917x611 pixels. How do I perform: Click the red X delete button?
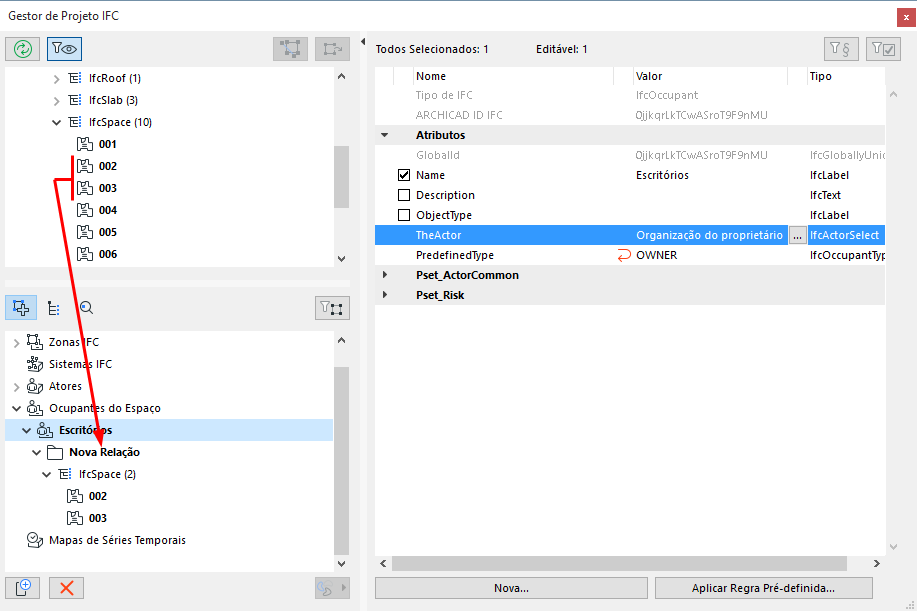67,588
